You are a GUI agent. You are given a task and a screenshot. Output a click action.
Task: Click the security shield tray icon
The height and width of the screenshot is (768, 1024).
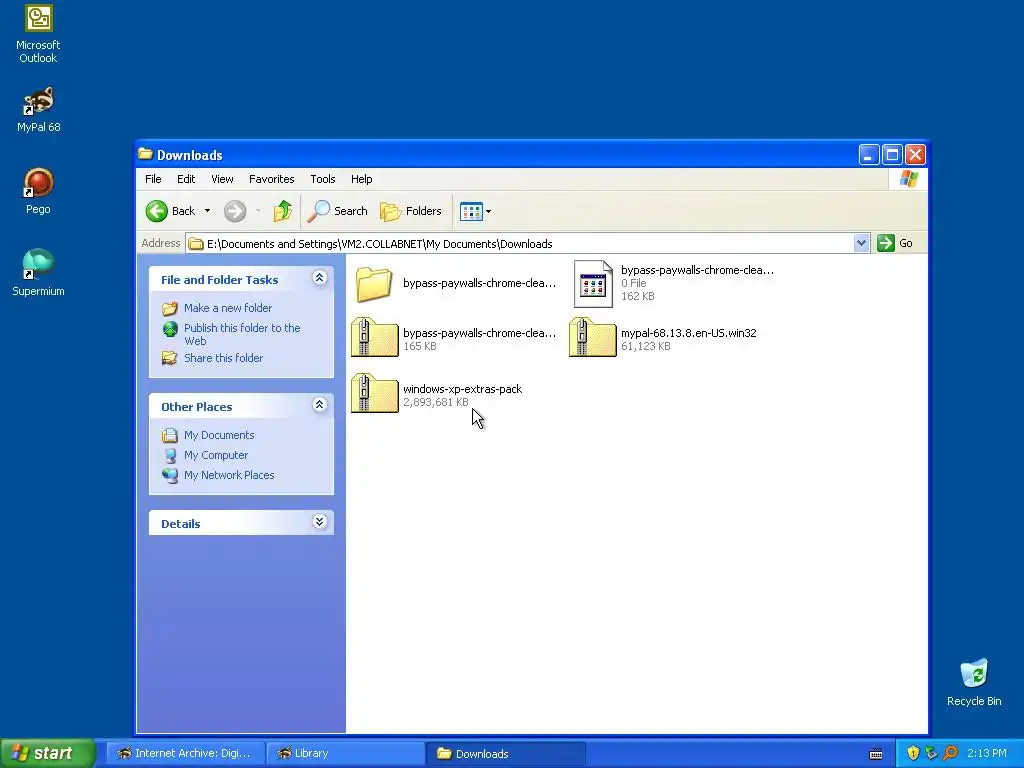point(913,753)
